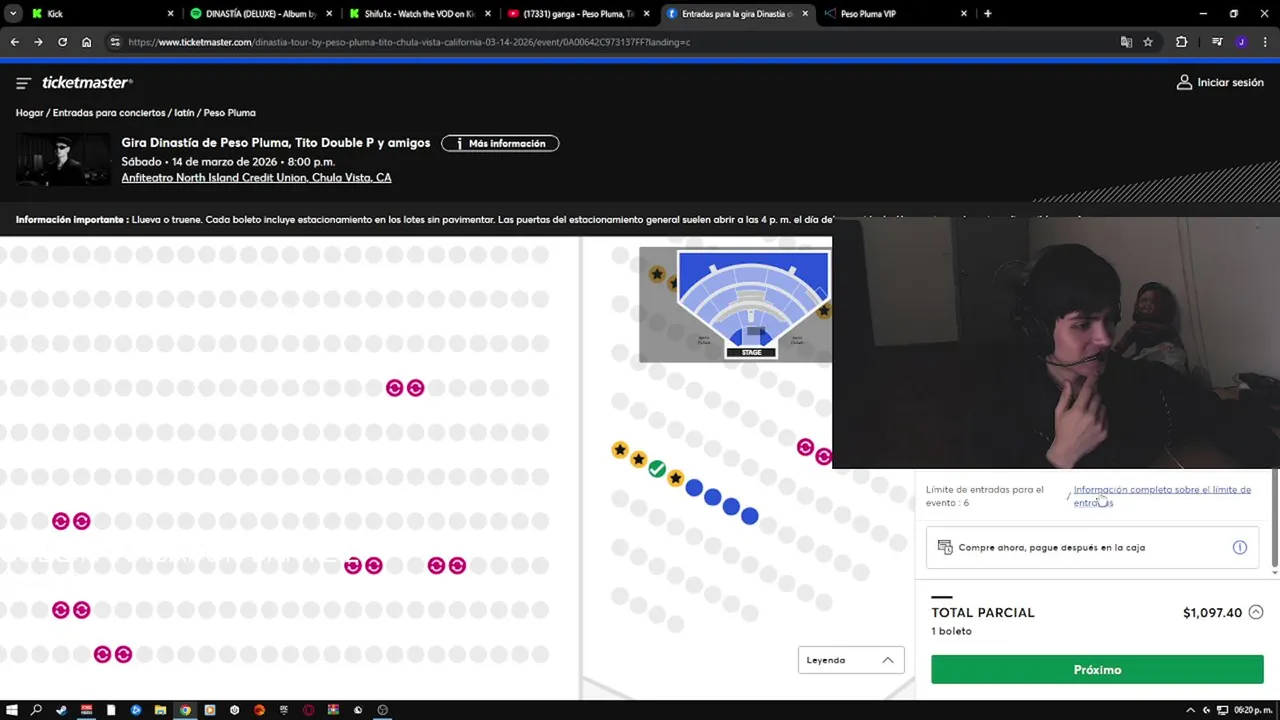Switch to the Kick tab
The width and height of the screenshot is (1280, 720).
pyautogui.click(x=100, y=14)
